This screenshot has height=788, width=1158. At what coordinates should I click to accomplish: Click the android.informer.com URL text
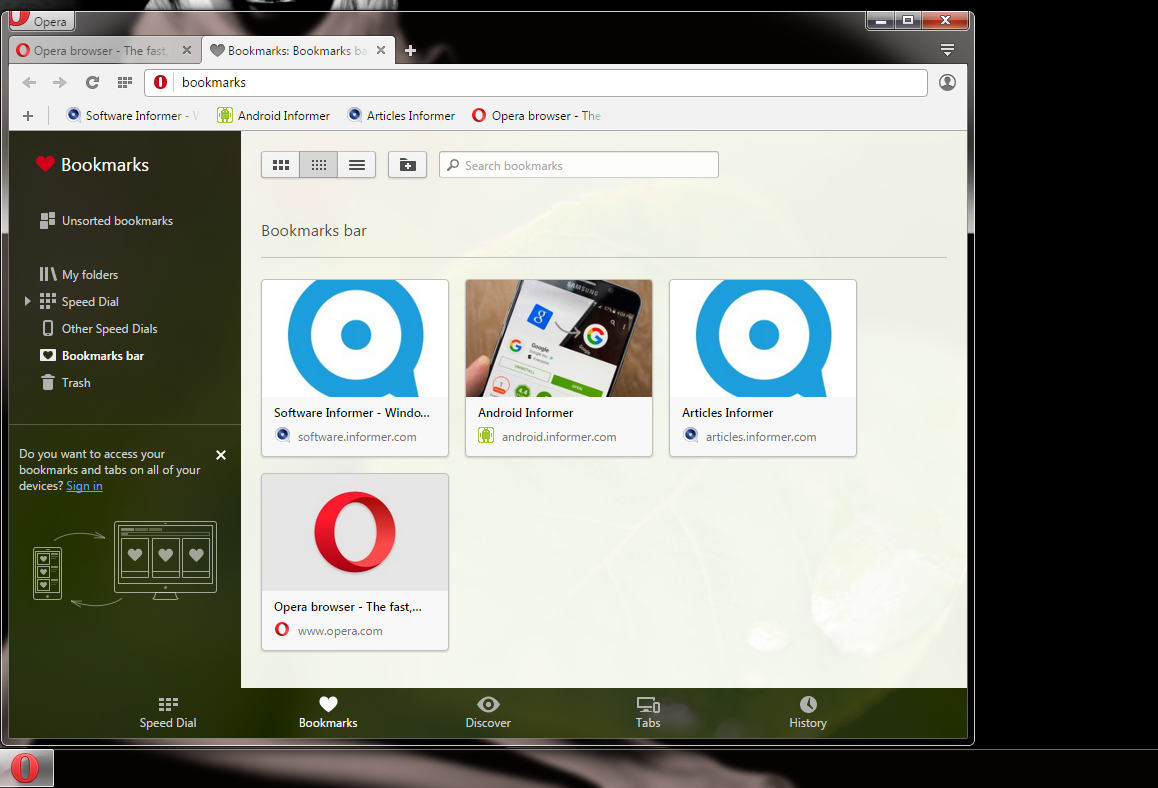tap(559, 436)
